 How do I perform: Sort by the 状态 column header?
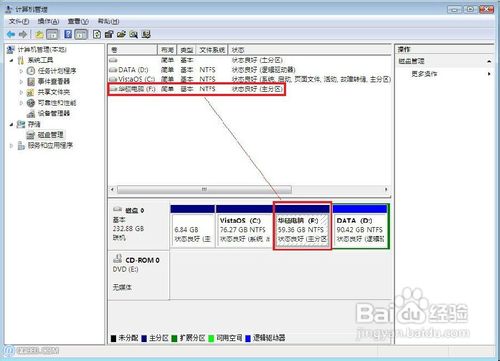309,50
